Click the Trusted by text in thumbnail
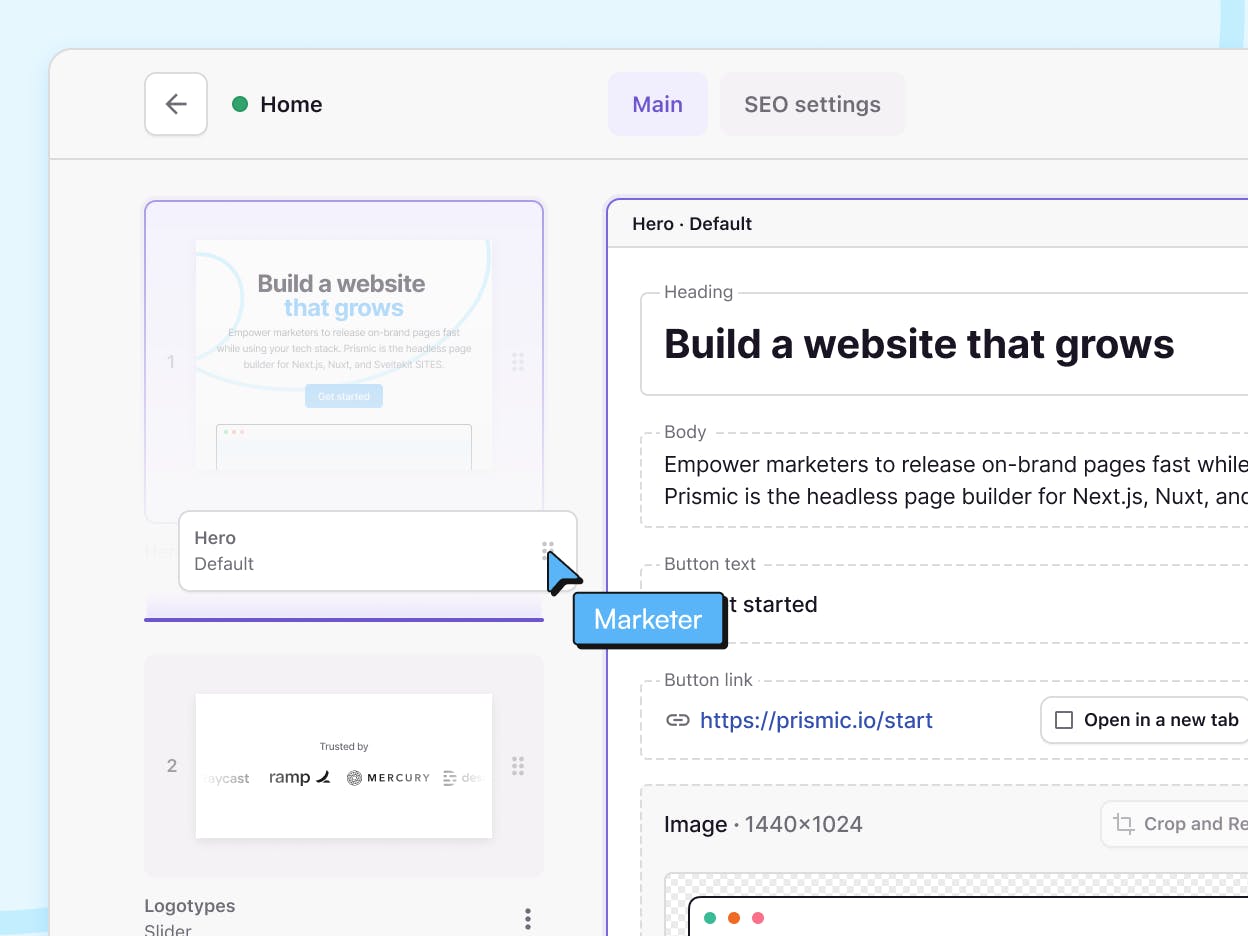 [x=344, y=746]
